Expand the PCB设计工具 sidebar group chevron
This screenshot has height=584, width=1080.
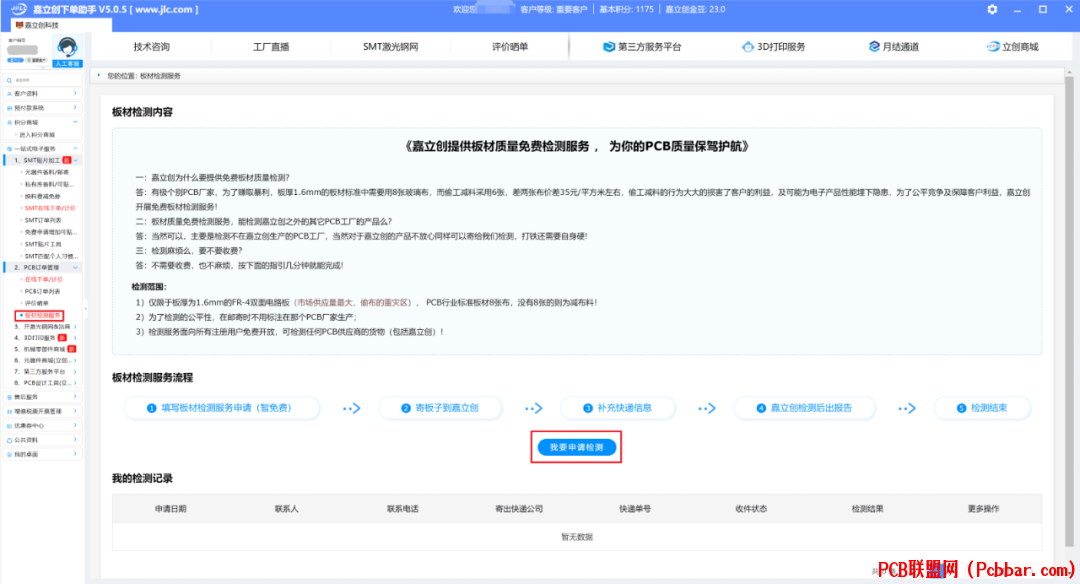pyautogui.click(x=75, y=382)
